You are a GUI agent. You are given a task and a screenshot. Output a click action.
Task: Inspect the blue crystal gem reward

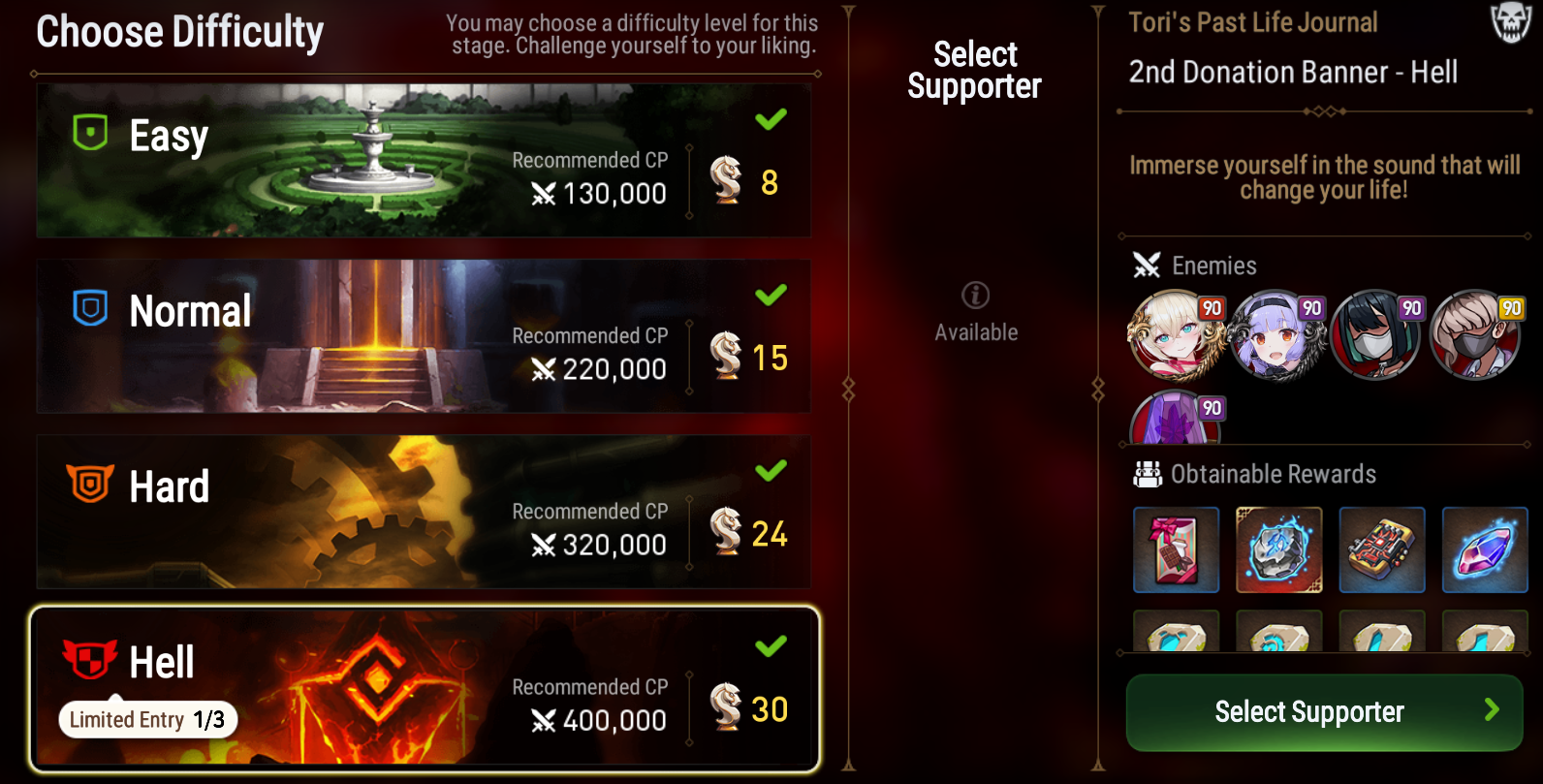coord(1485,549)
